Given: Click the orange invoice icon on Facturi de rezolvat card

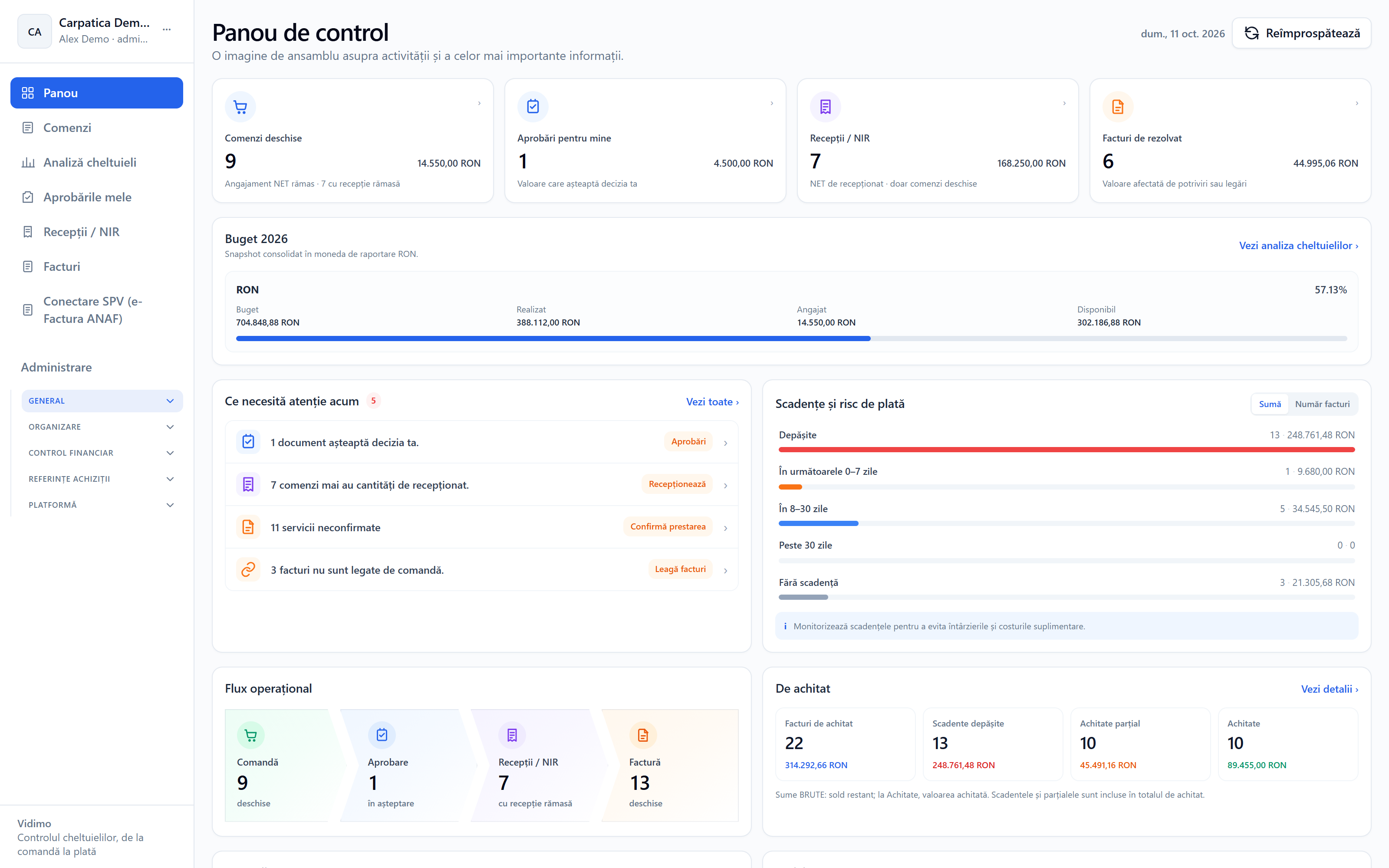Looking at the screenshot, I should pos(1118,107).
